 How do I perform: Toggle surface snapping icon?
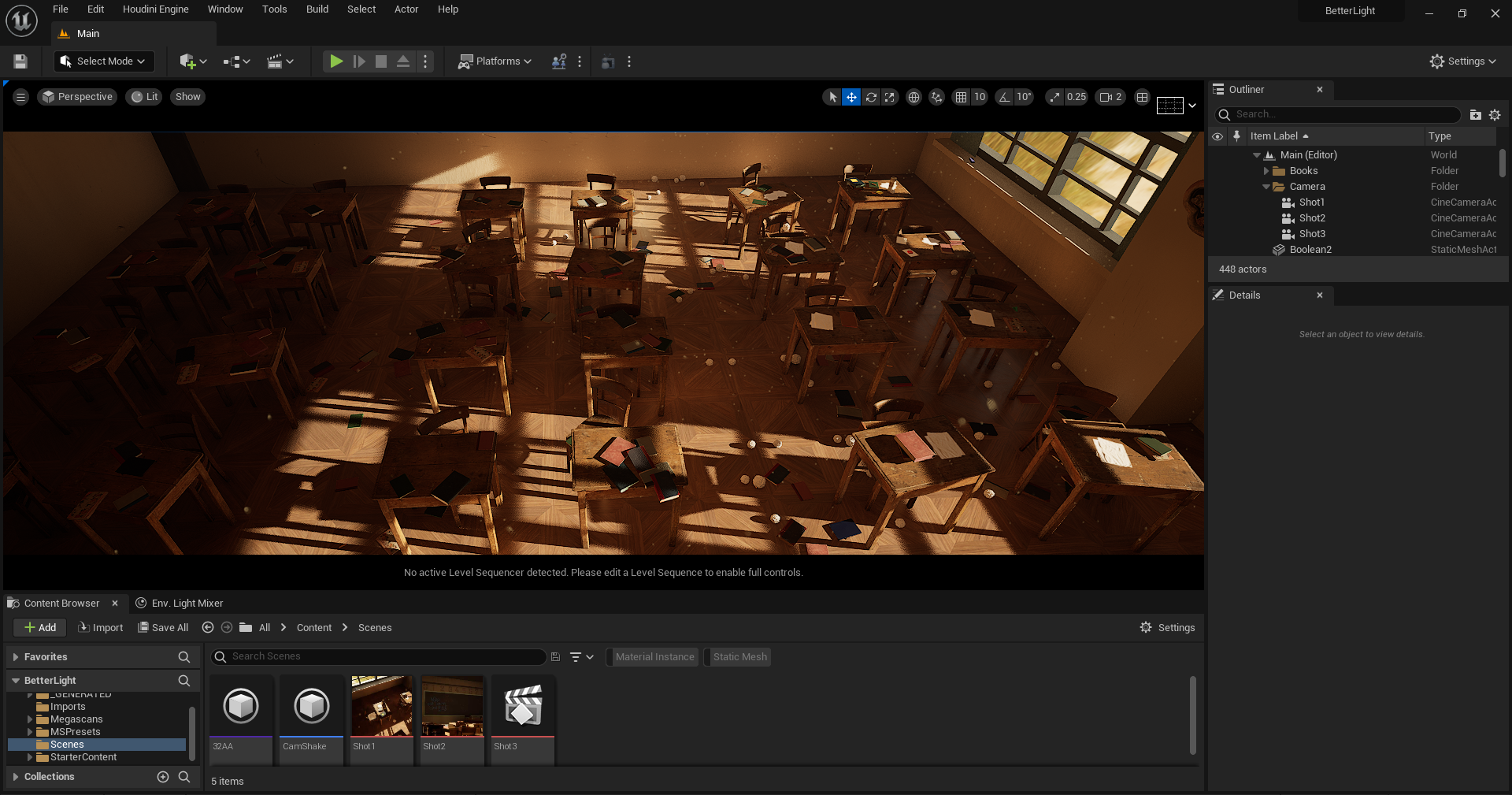[936, 97]
